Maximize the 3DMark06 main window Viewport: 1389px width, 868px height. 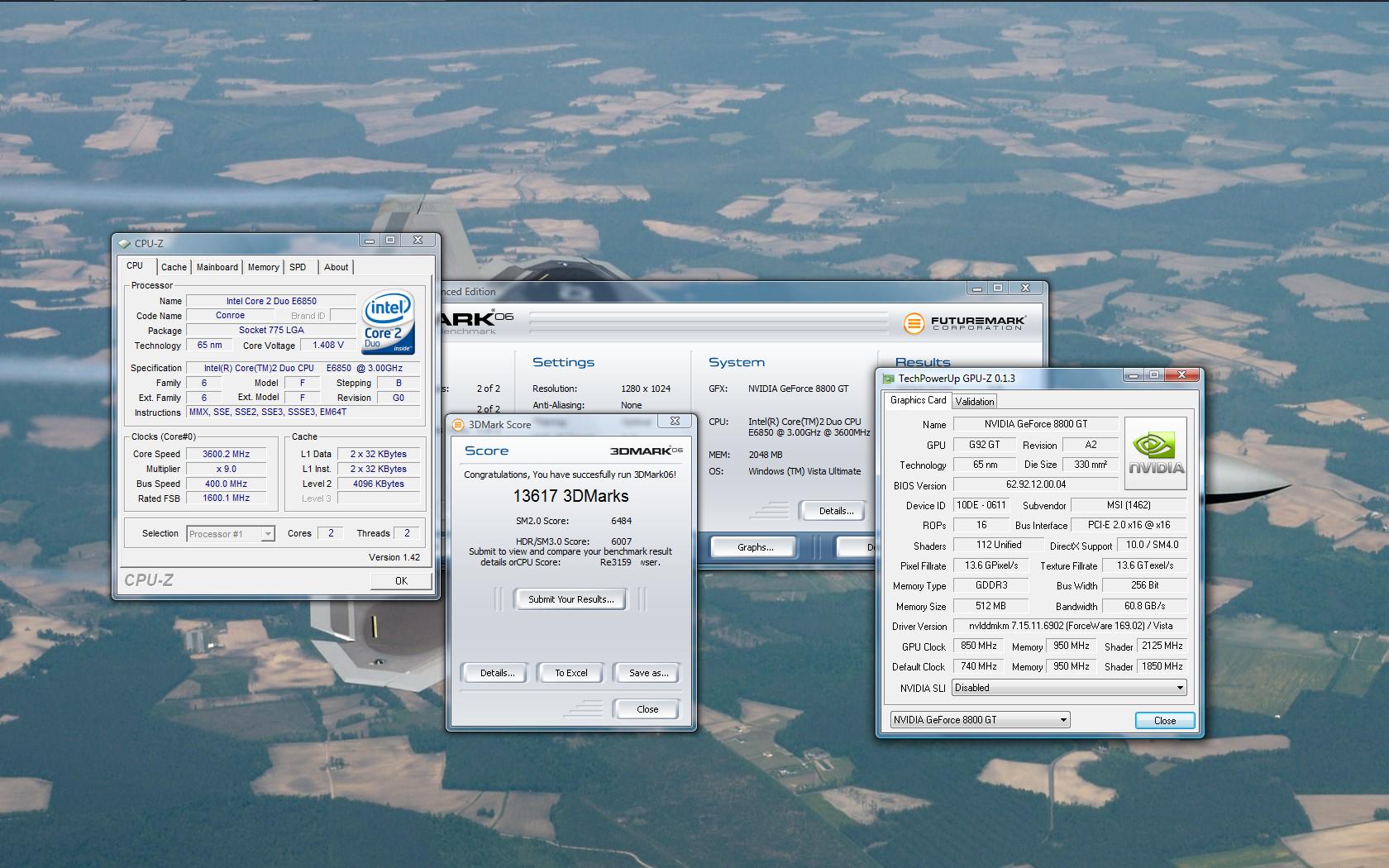(x=998, y=289)
